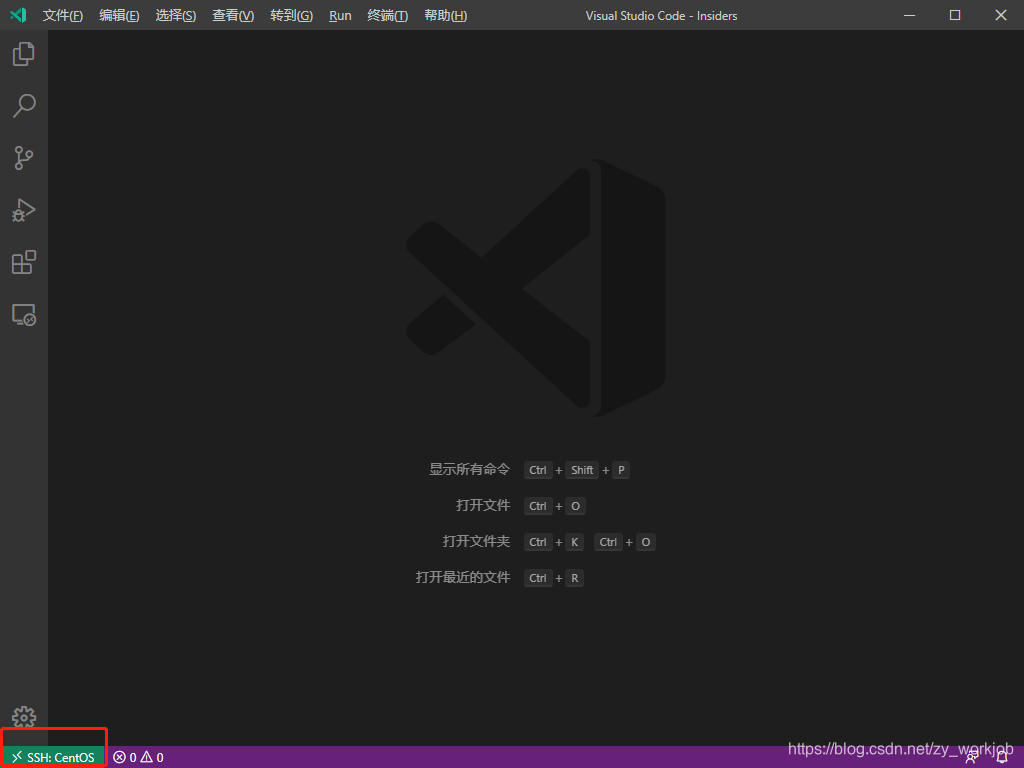Click the R key hint
The height and width of the screenshot is (768, 1024).
pyautogui.click(x=575, y=578)
